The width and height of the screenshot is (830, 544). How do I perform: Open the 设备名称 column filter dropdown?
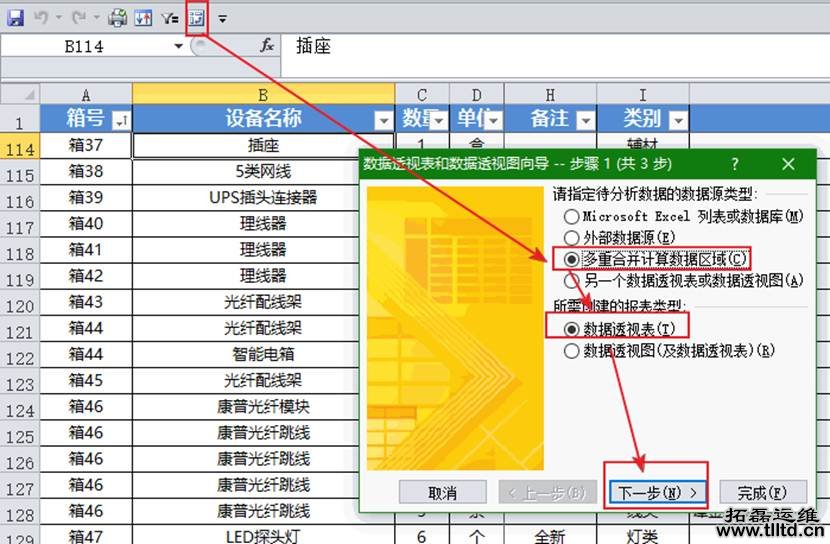tap(383, 121)
